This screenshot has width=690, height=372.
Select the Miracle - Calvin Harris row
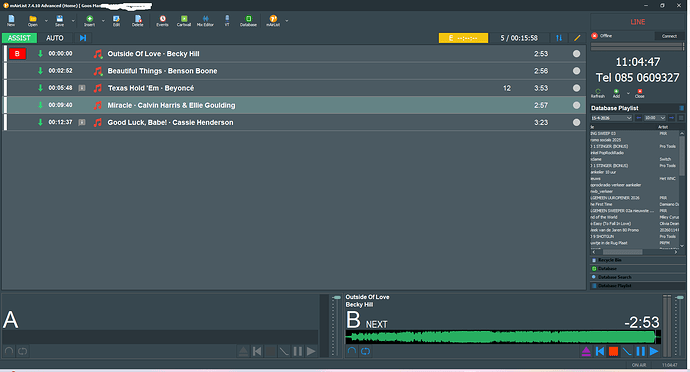tap(295, 105)
